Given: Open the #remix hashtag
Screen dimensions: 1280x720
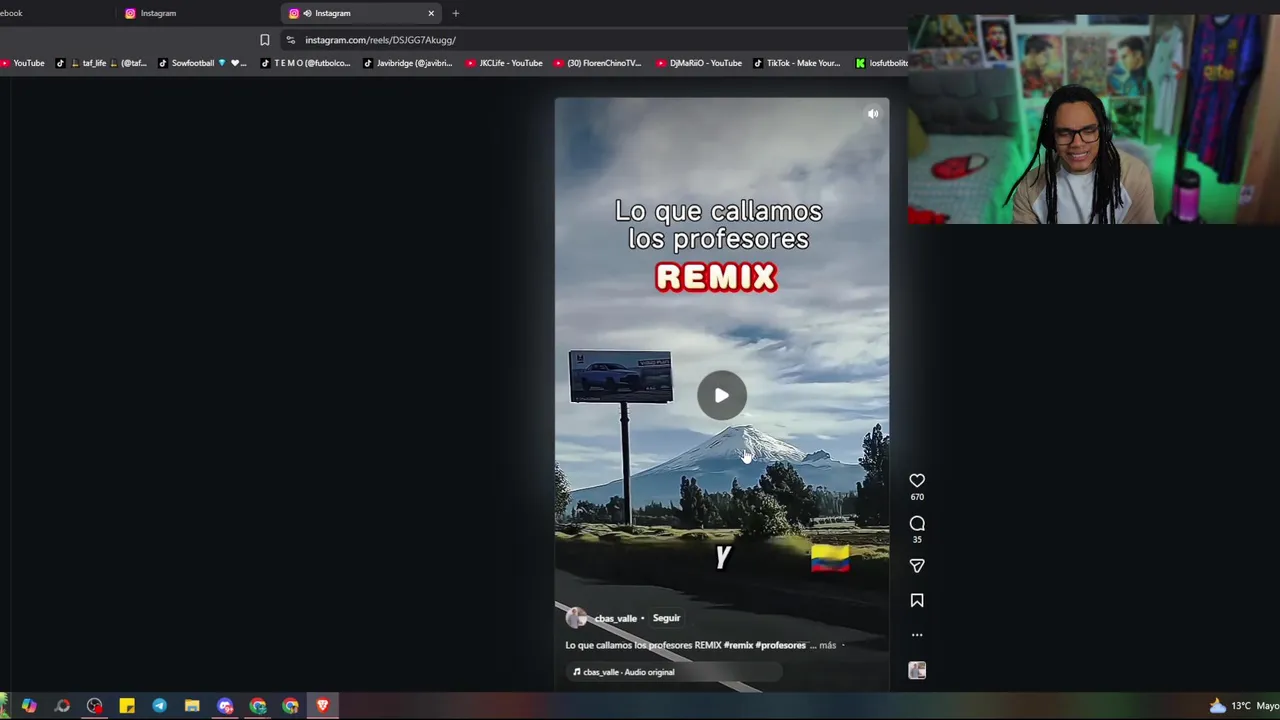Looking at the screenshot, I should coord(738,645).
